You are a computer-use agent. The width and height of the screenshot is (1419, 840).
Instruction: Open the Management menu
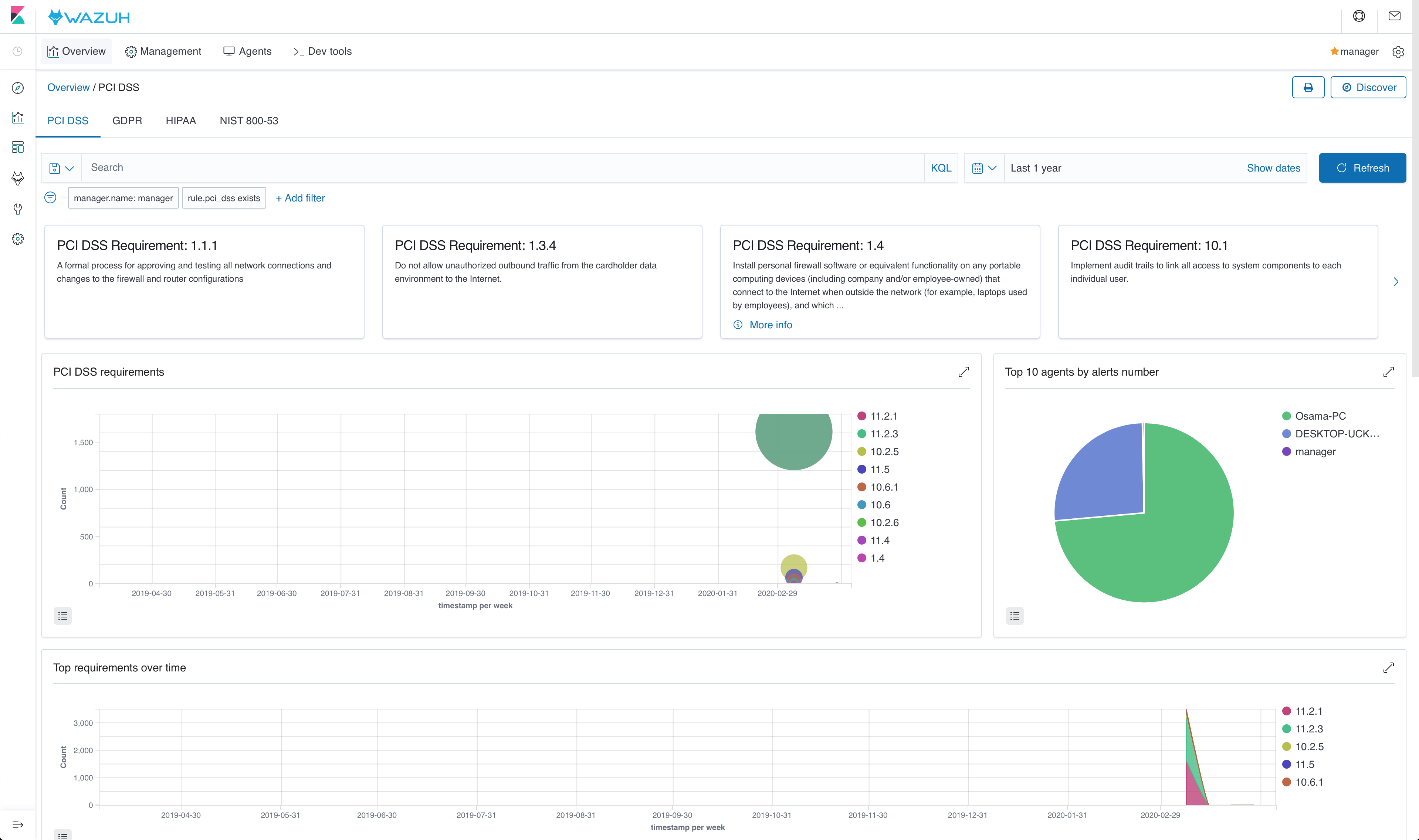point(163,51)
